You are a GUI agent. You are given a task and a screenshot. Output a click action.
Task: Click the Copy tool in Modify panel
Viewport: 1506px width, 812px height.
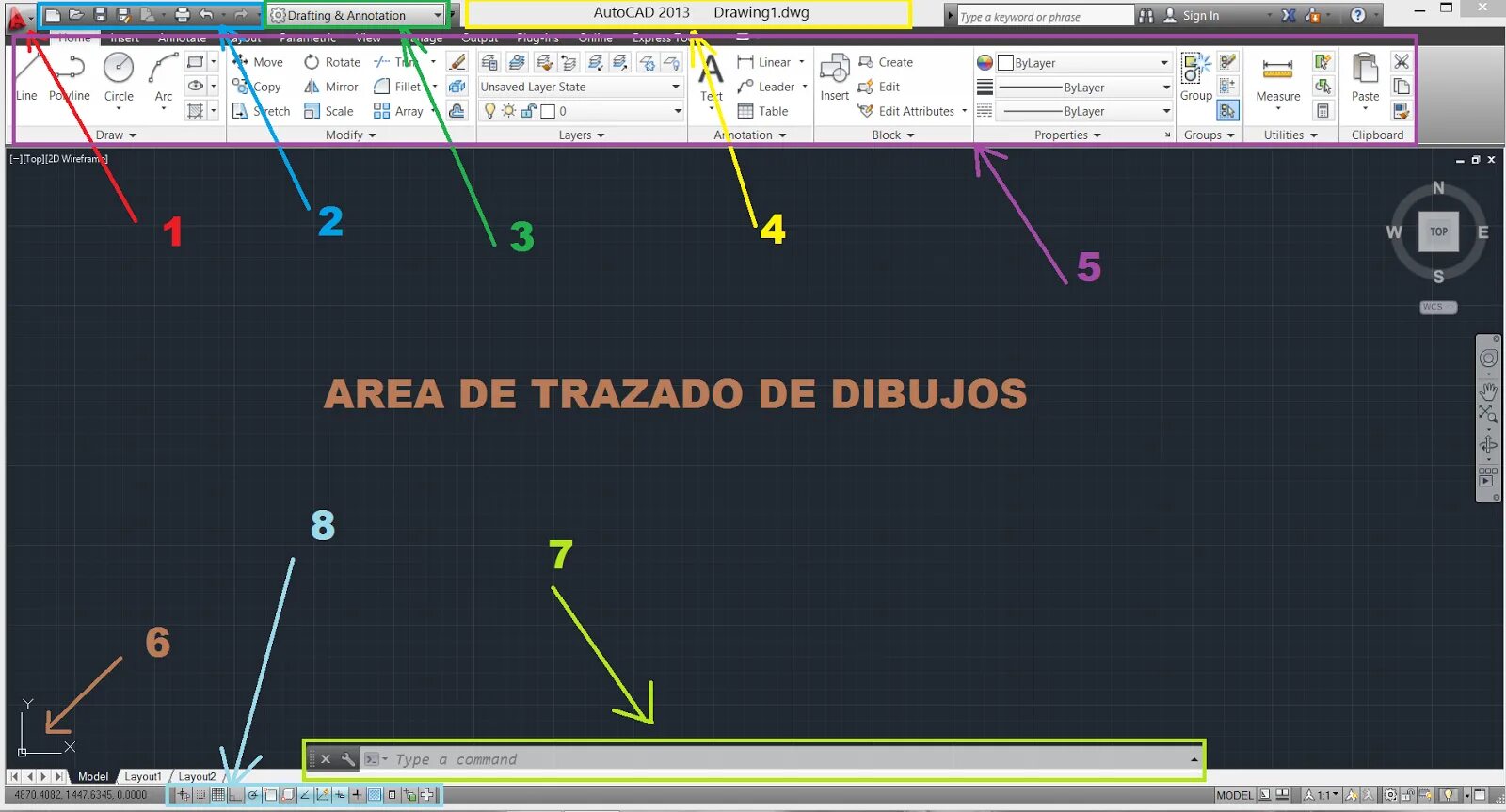click(257, 87)
